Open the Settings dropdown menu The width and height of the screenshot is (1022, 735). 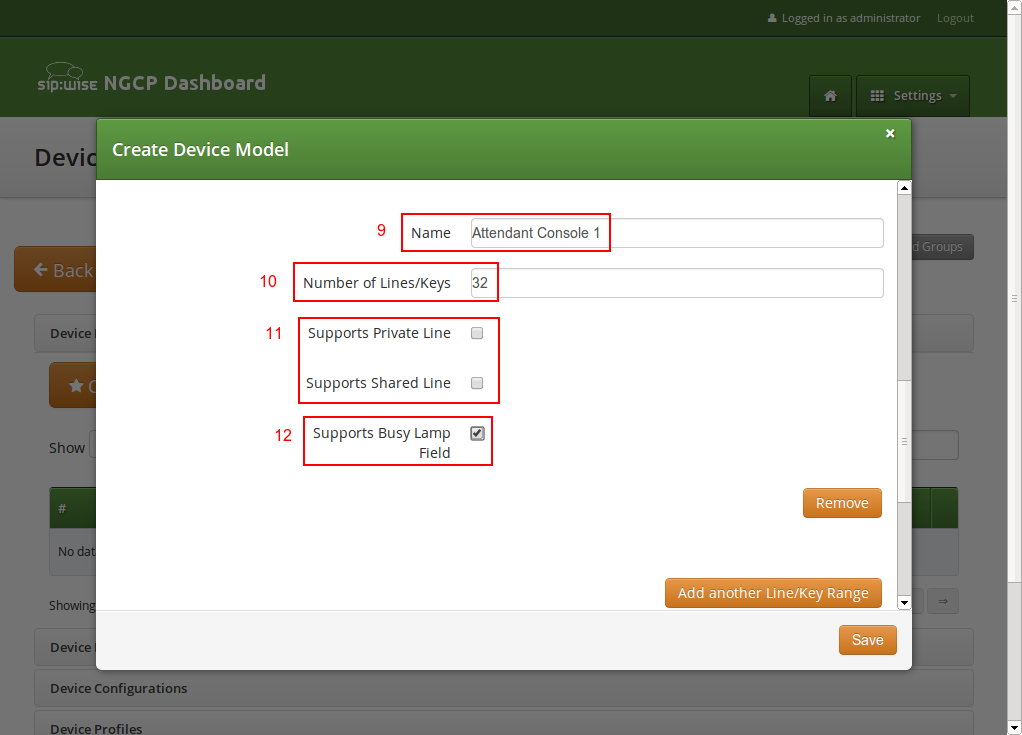pyautogui.click(x=913, y=96)
